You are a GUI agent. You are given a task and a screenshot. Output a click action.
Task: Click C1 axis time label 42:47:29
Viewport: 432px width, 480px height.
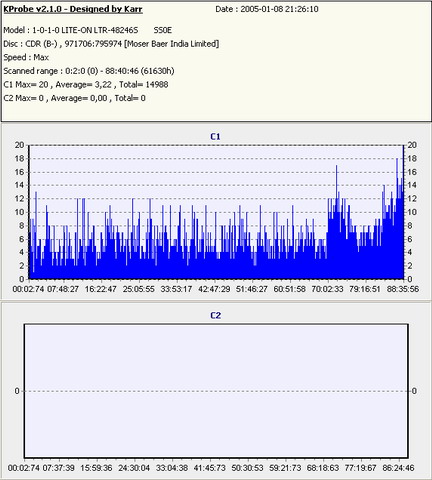pos(214,289)
